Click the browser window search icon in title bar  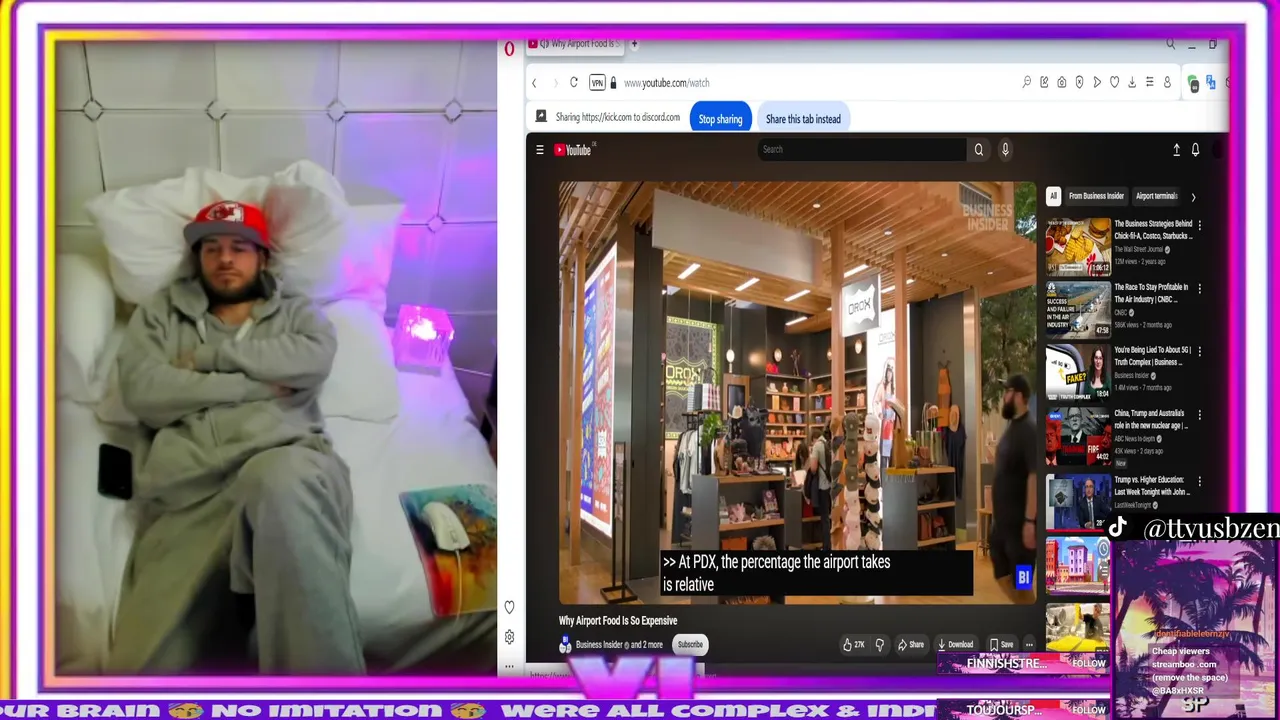(x=1170, y=44)
